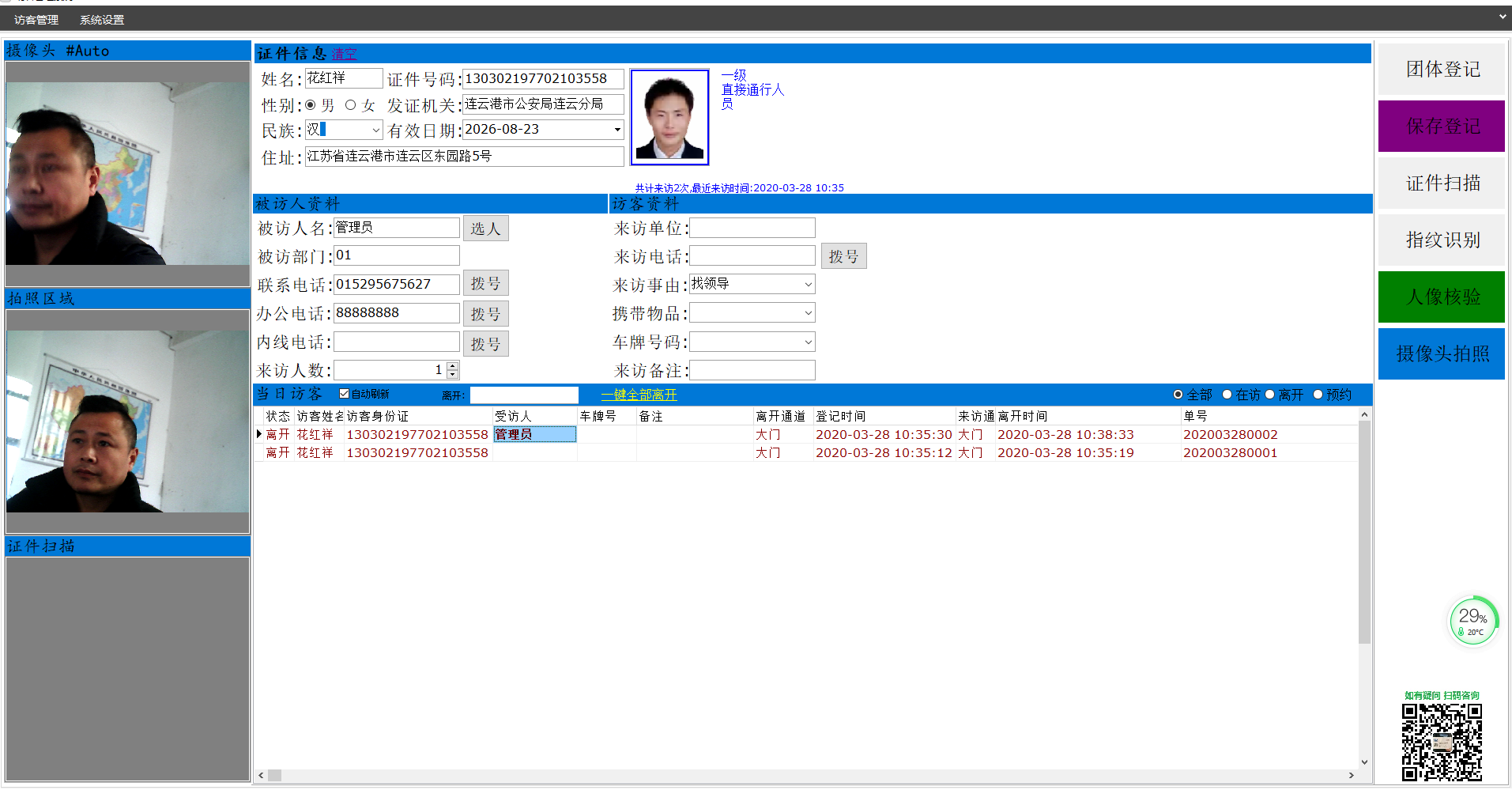Click the QR code image for consultation

pyautogui.click(x=1441, y=742)
